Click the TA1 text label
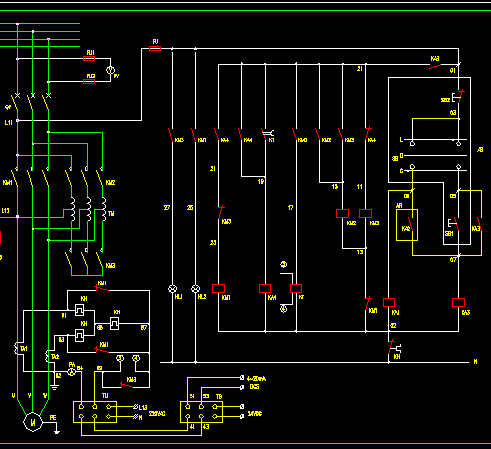 [24, 349]
